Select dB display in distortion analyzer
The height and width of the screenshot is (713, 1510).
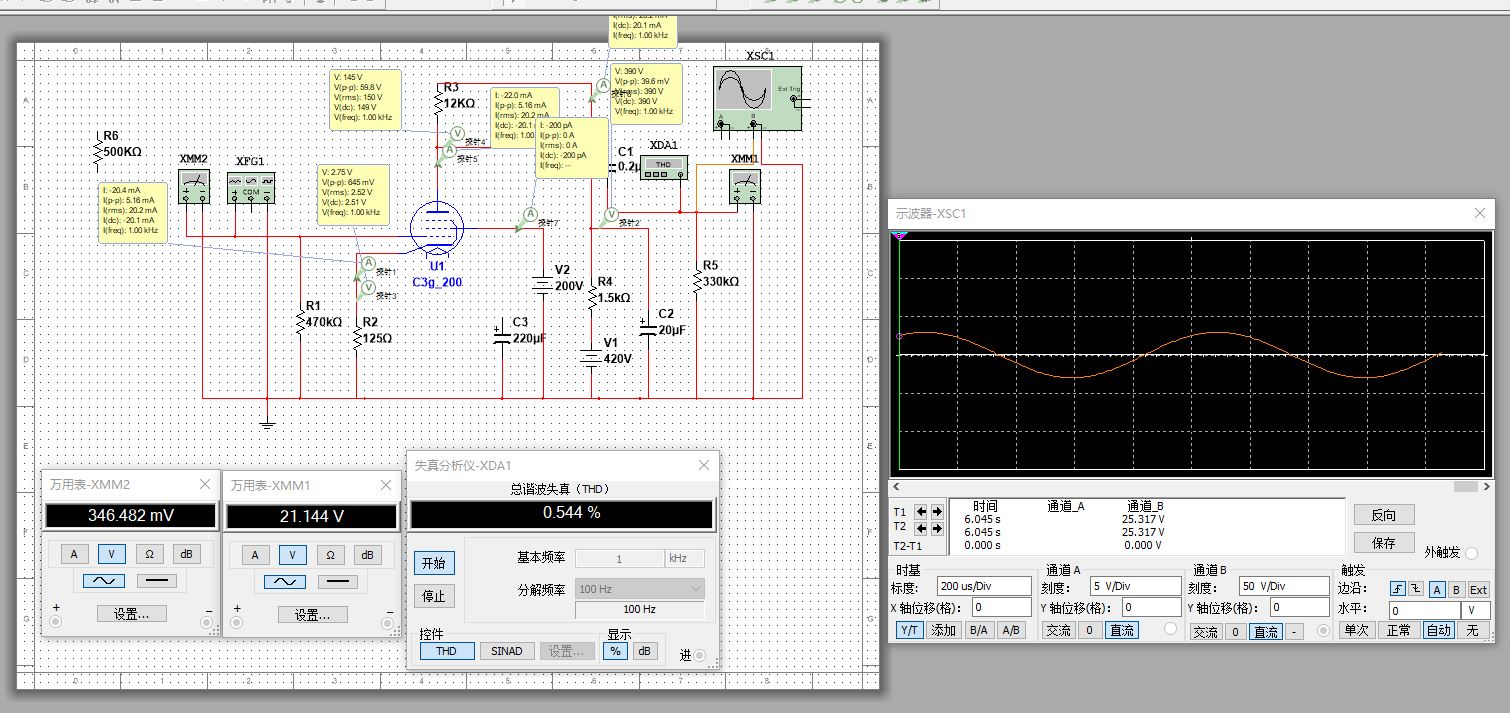coord(645,651)
